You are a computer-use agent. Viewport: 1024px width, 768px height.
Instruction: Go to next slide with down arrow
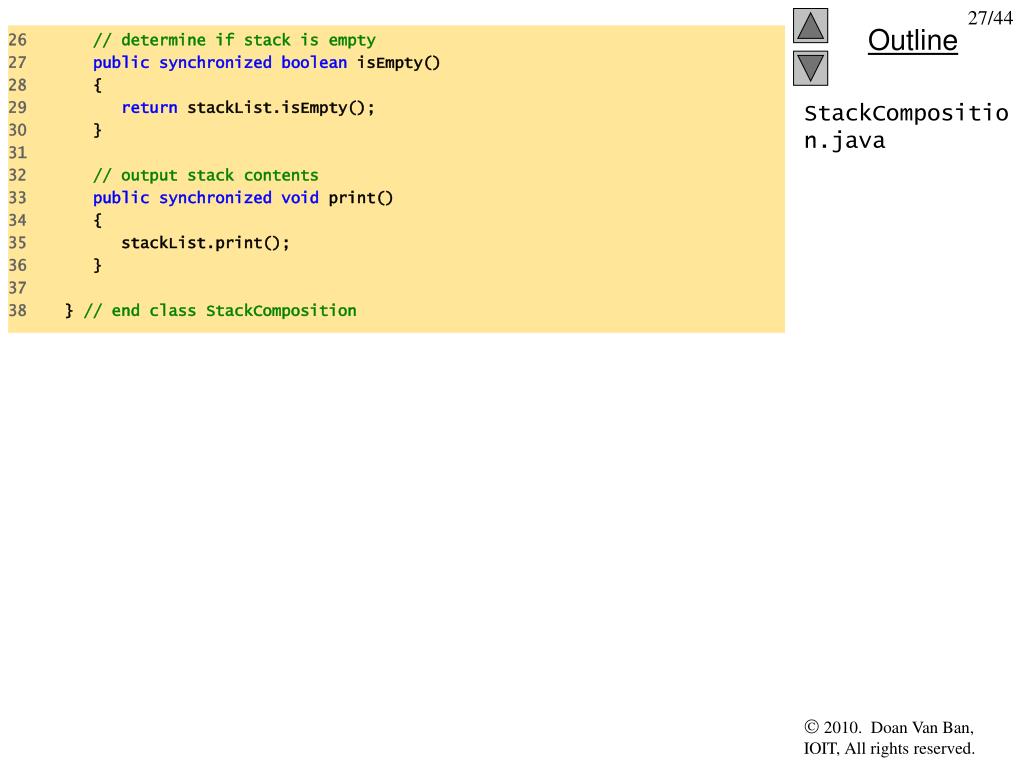coord(810,68)
